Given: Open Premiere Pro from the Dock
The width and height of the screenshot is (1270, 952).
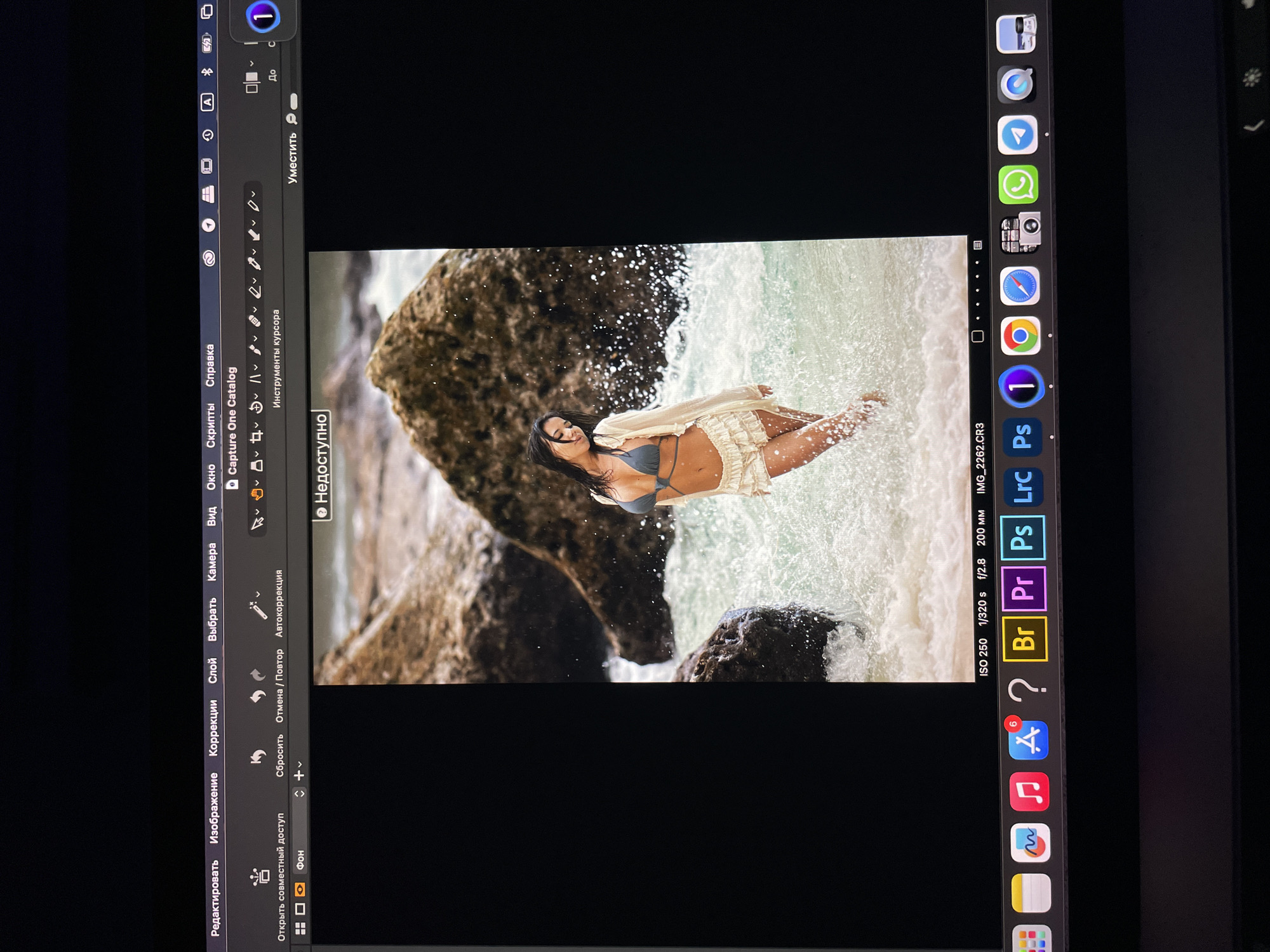Looking at the screenshot, I should [1024, 589].
